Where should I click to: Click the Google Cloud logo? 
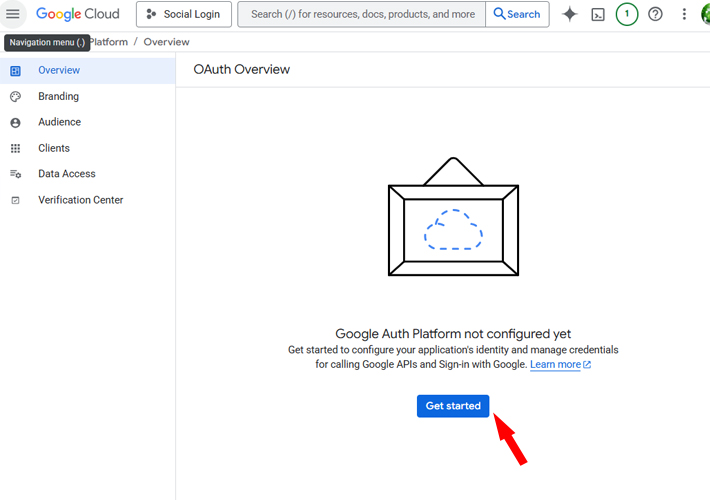tap(78, 14)
